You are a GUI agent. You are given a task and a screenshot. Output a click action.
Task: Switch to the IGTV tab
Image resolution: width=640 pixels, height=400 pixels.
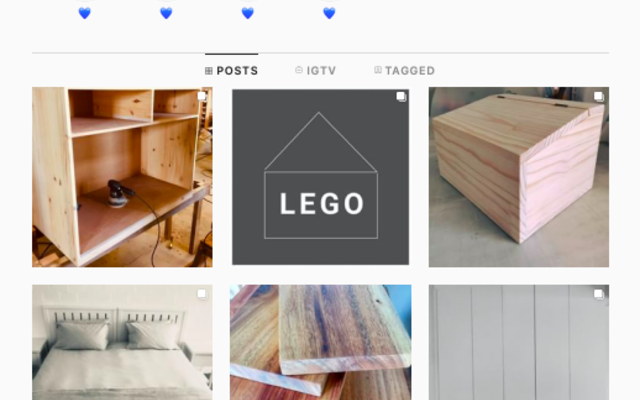tap(316, 71)
